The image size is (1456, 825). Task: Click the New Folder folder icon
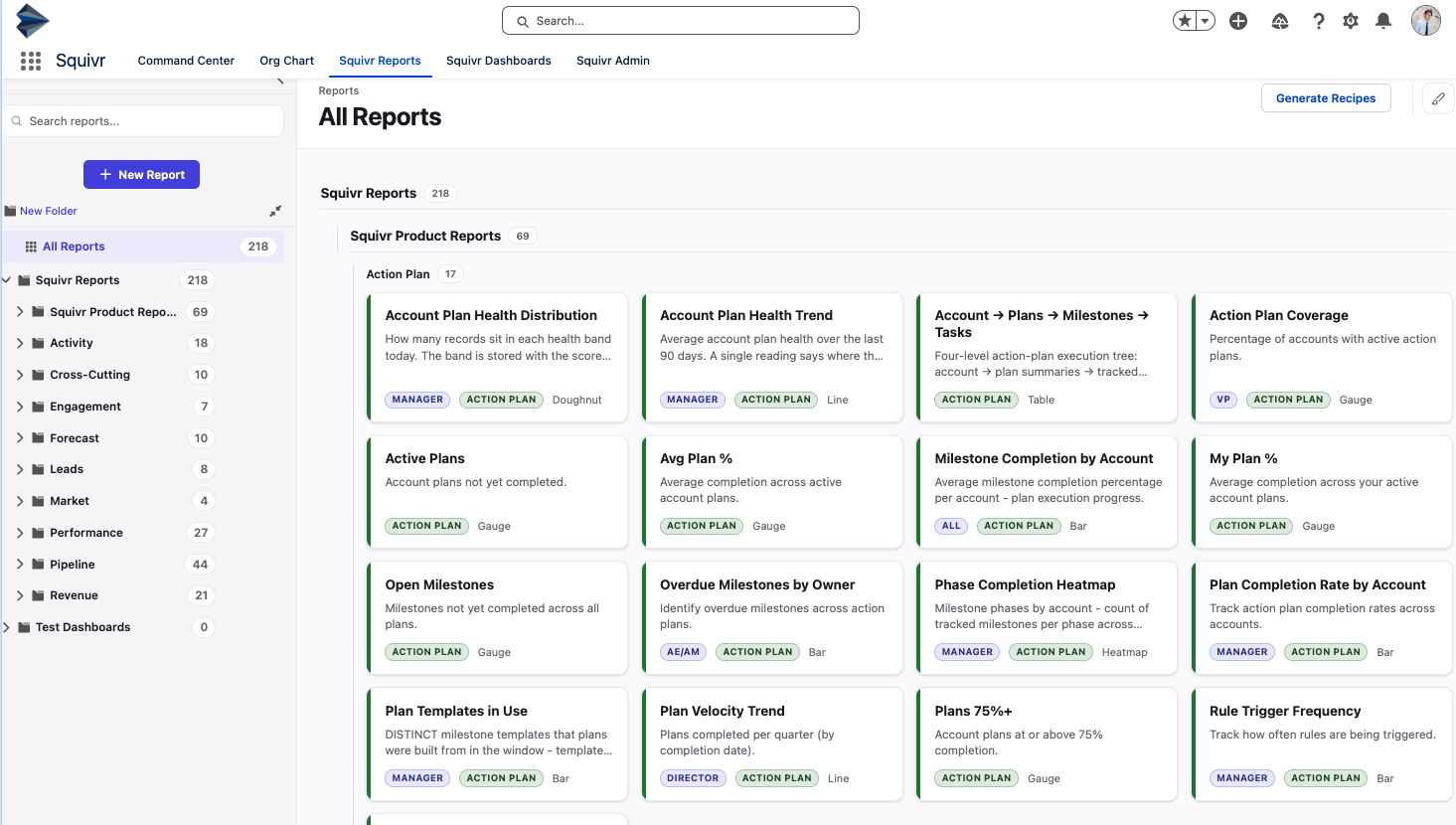coord(11,211)
